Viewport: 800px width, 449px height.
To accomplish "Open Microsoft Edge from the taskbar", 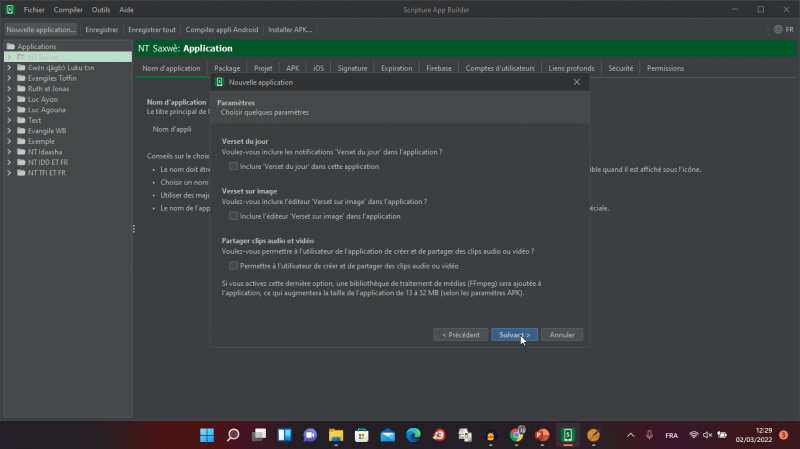I will click(413, 435).
